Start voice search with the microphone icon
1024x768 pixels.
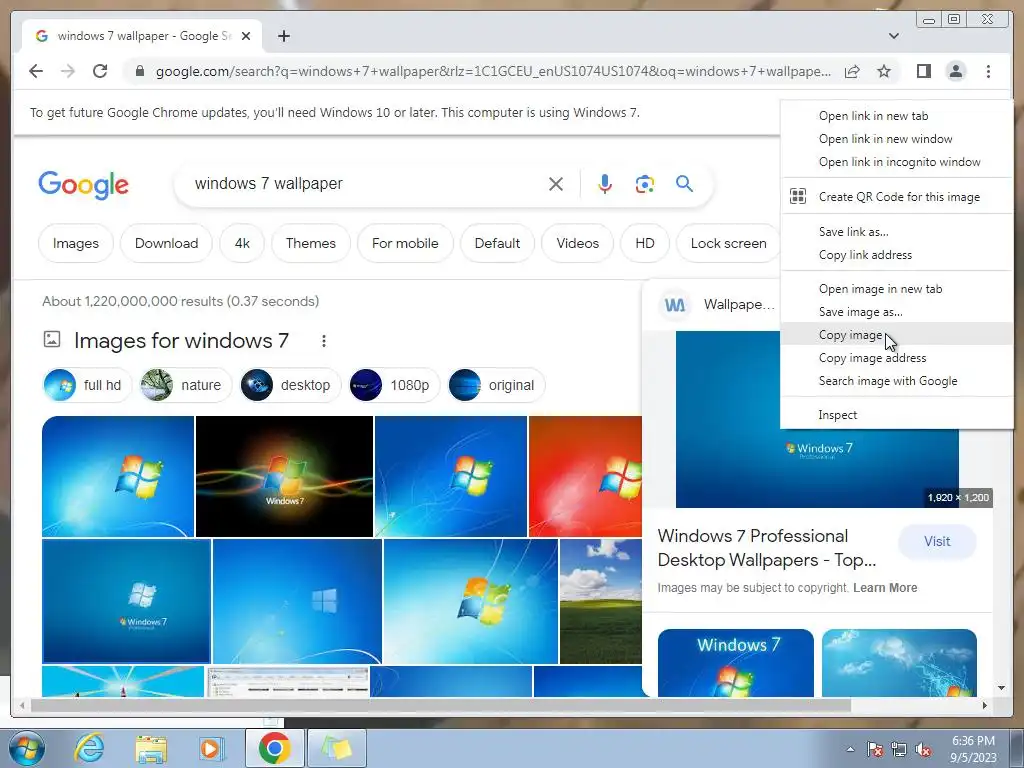[x=605, y=184]
